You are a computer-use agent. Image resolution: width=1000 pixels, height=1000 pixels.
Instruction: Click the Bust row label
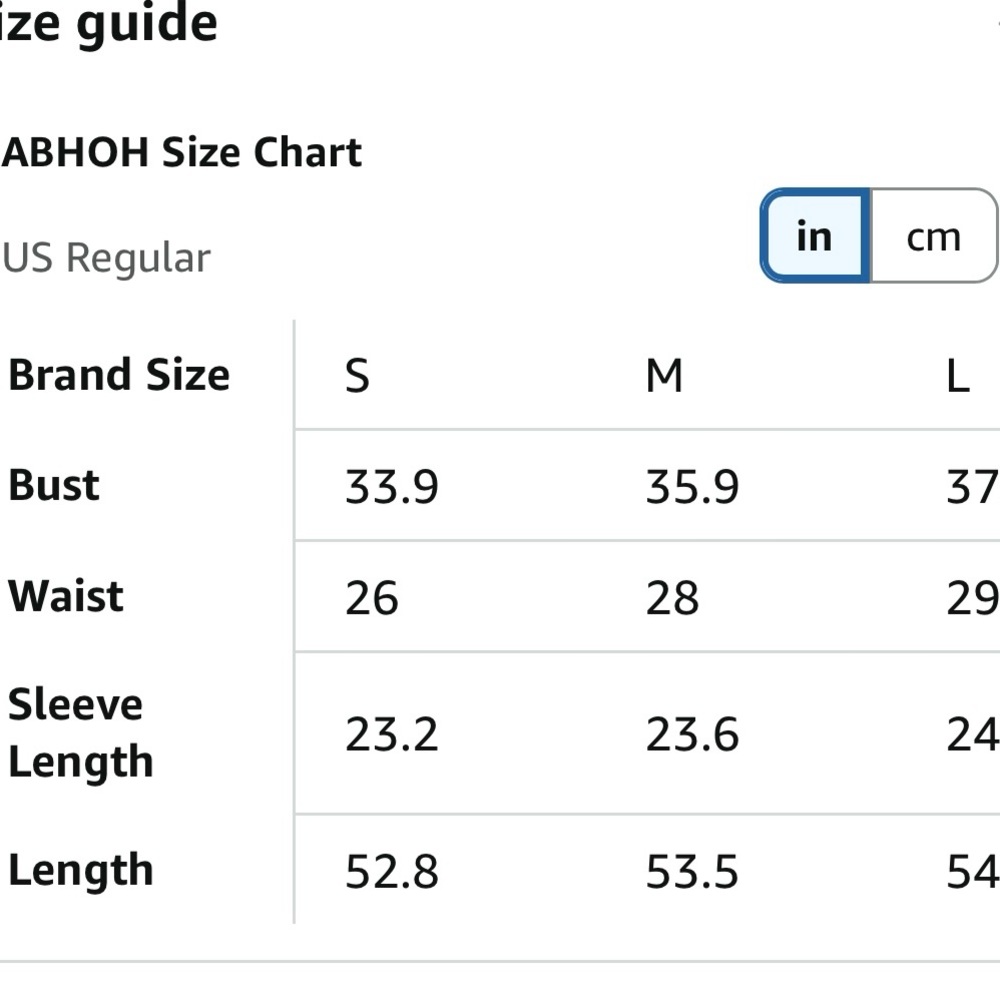pyautogui.click(x=54, y=485)
